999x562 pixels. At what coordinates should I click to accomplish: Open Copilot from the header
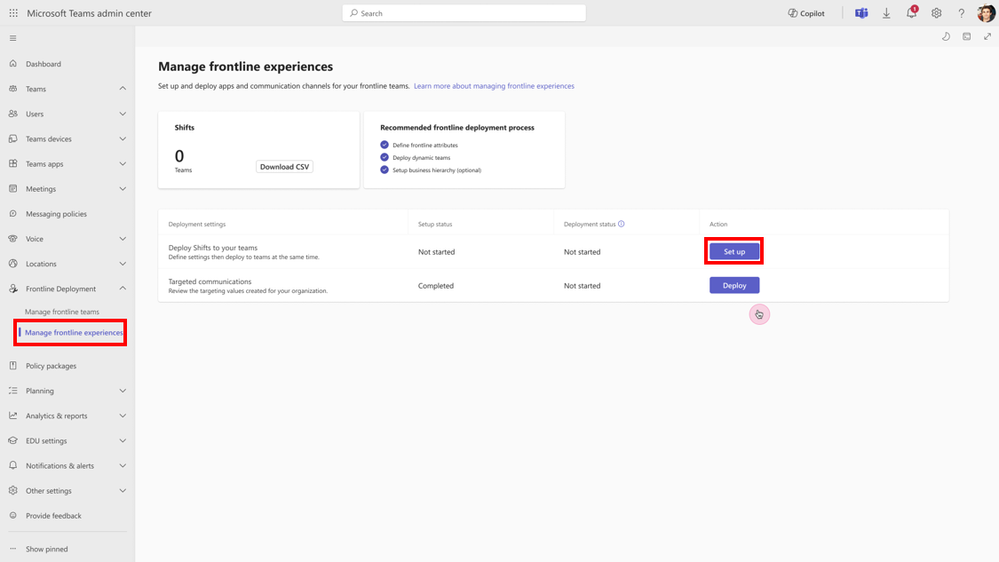point(806,13)
